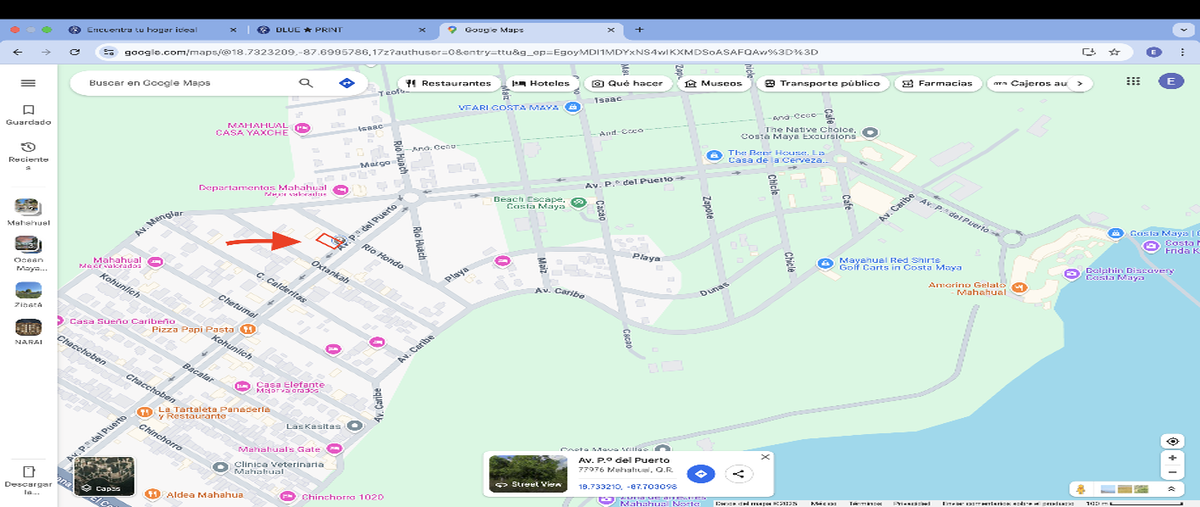Click the coordinates link in location card
The width and height of the screenshot is (1200, 507).
click(x=627, y=486)
